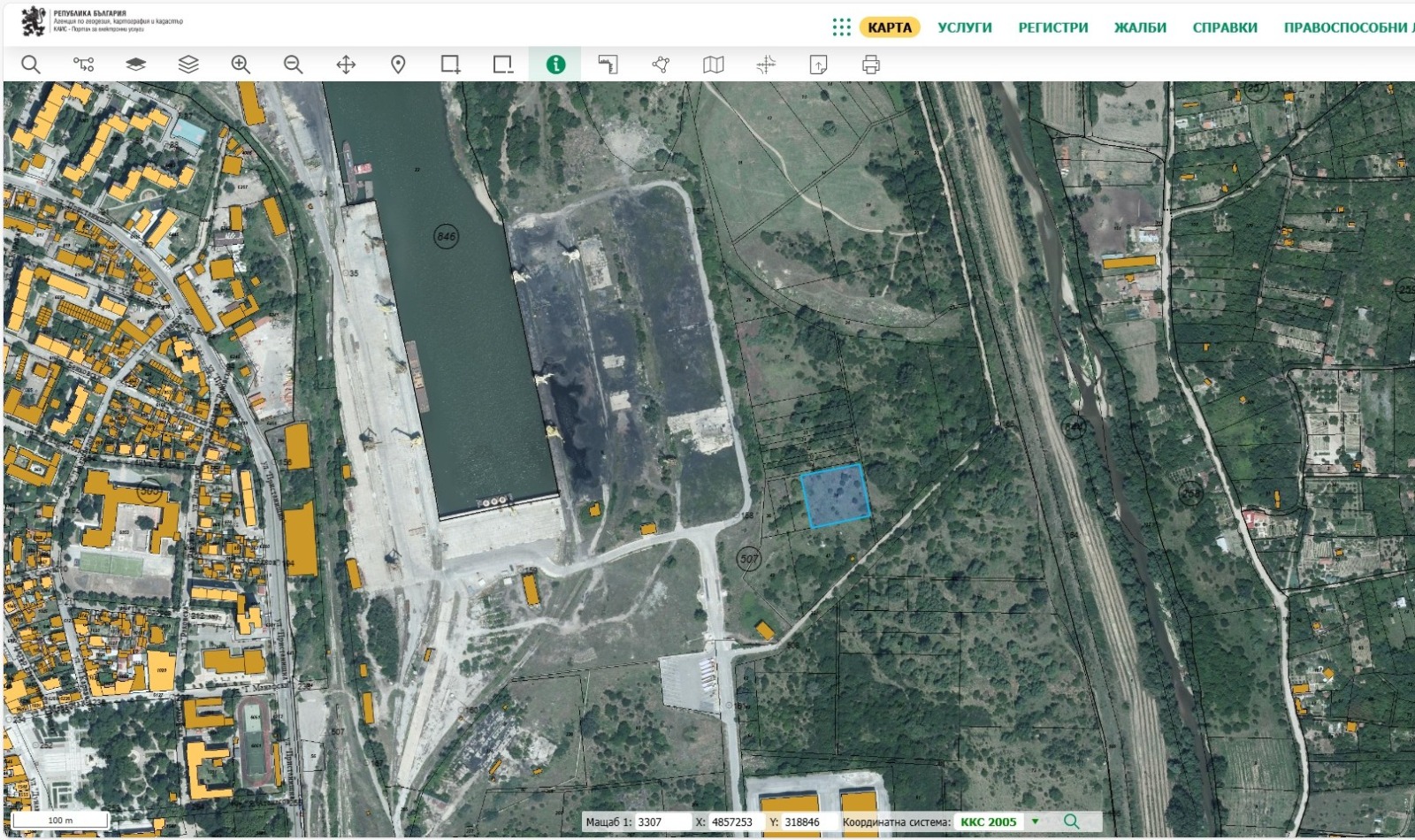Open the ККС 2005 coordinate system dropdown
This screenshot has width=1415, height=840.
point(989,821)
